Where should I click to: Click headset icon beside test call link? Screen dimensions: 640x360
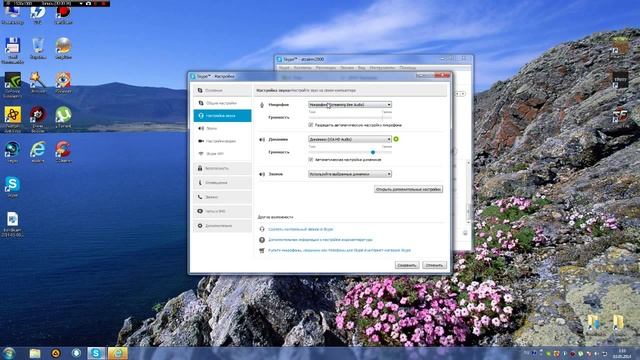coord(262,229)
